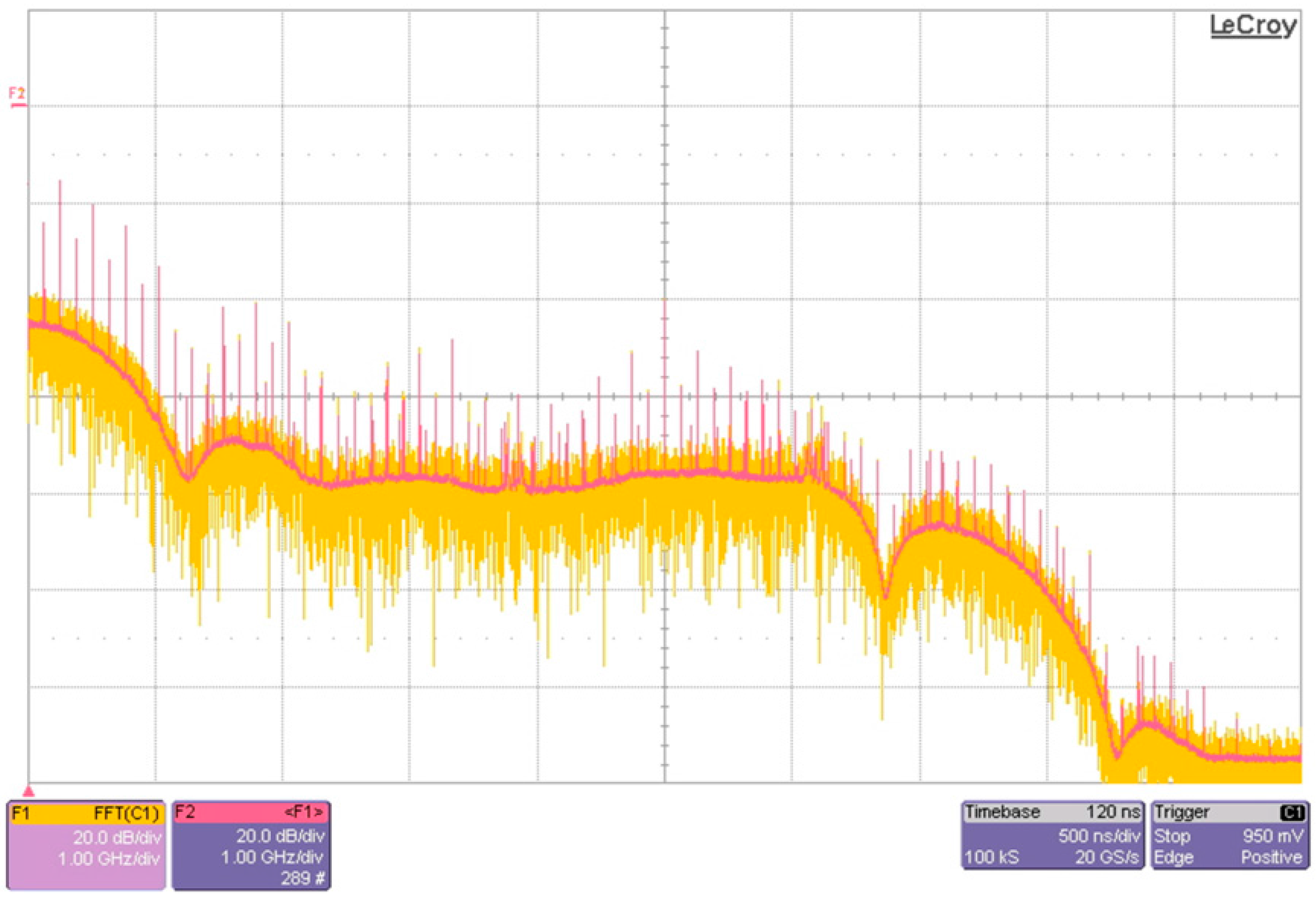Select the F2 trace marker on left edge
Image resolution: width=1316 pixels, height=899 pixels.
click(x=17, y=96)
